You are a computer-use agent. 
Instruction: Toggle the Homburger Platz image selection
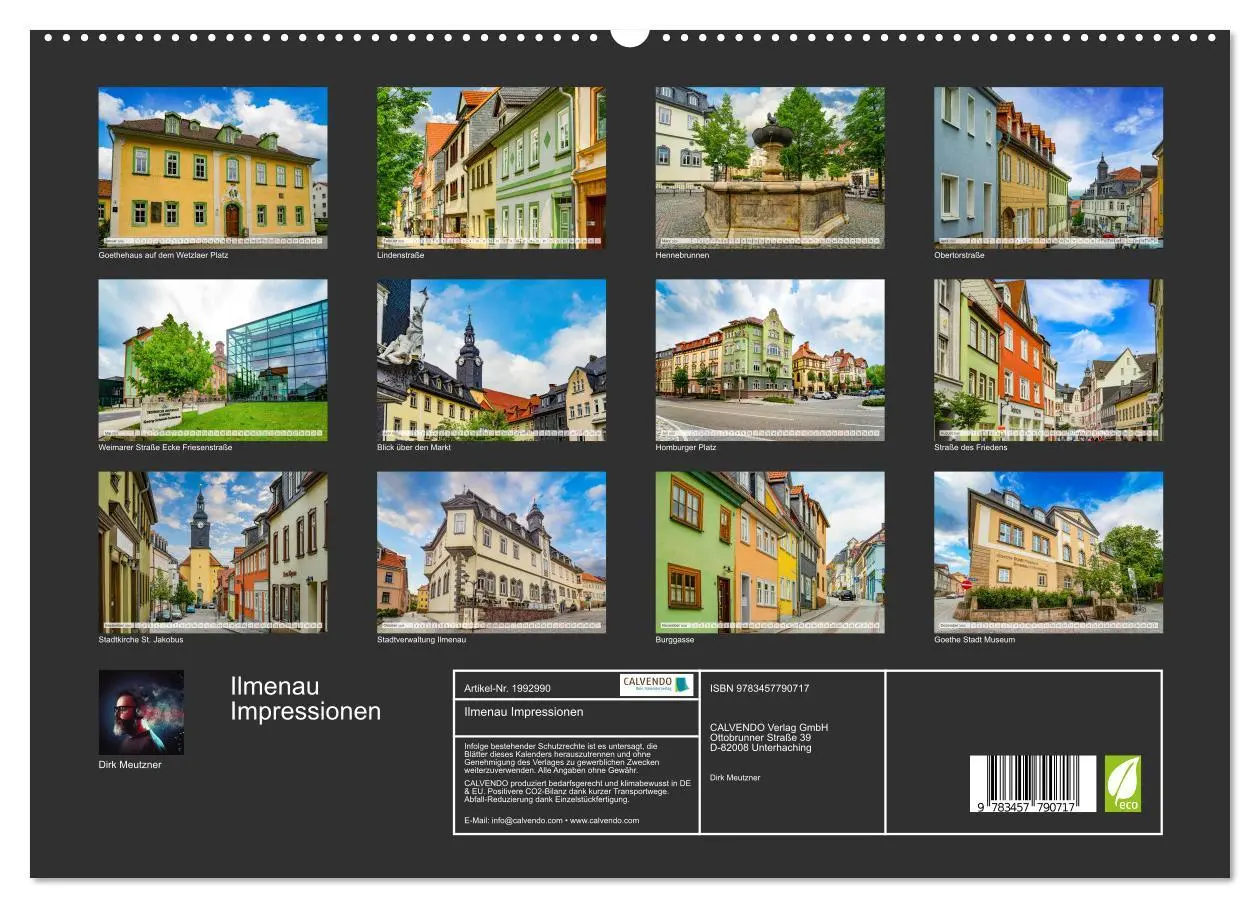[x=771, y=358]
